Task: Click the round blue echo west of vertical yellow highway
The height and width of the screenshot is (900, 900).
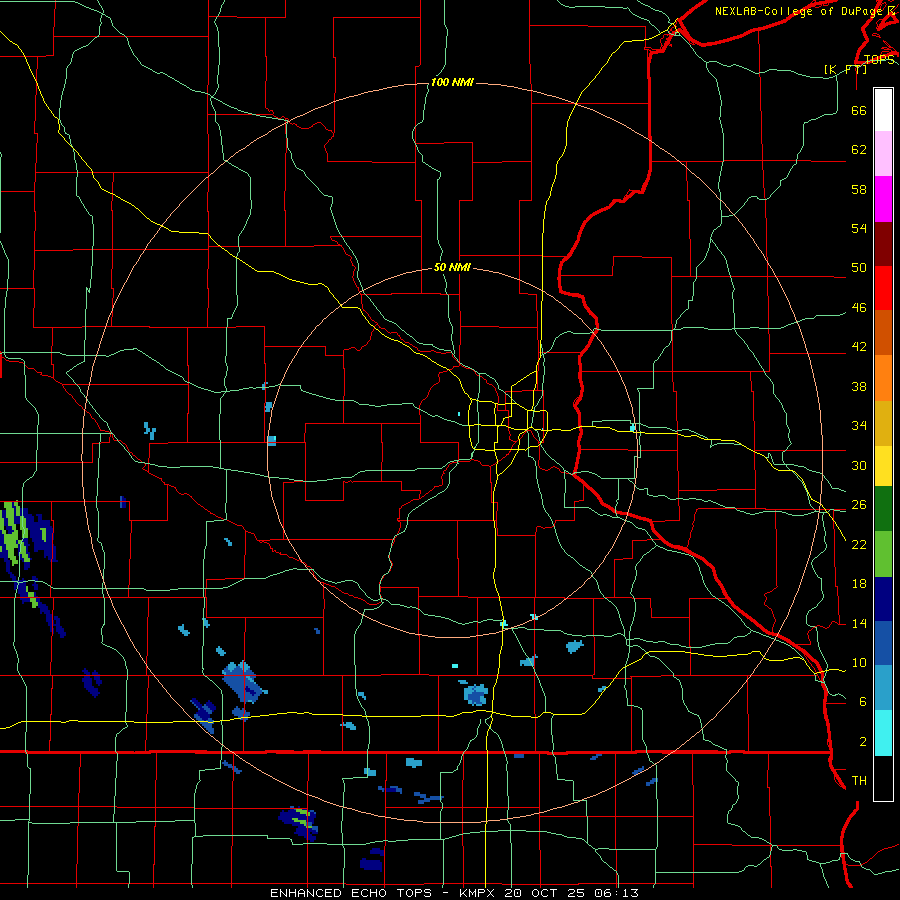Action: click(x=476, y=695)
